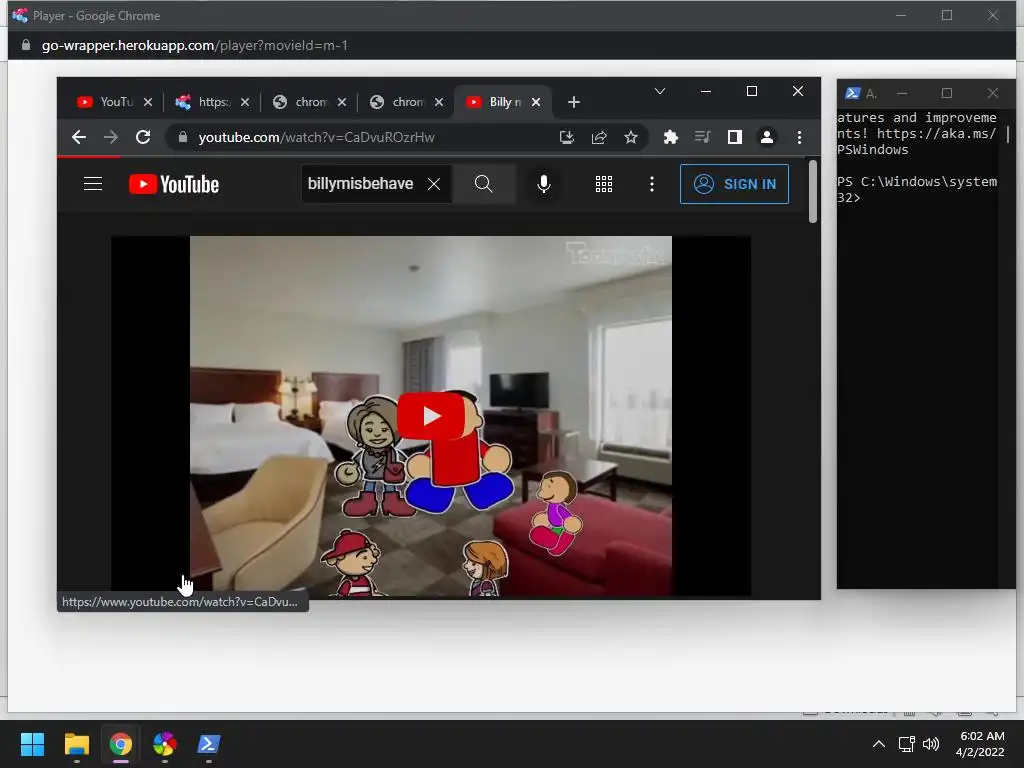Click the YouTube logo
Screen dimensions: 1024x768
coord(174,184)
